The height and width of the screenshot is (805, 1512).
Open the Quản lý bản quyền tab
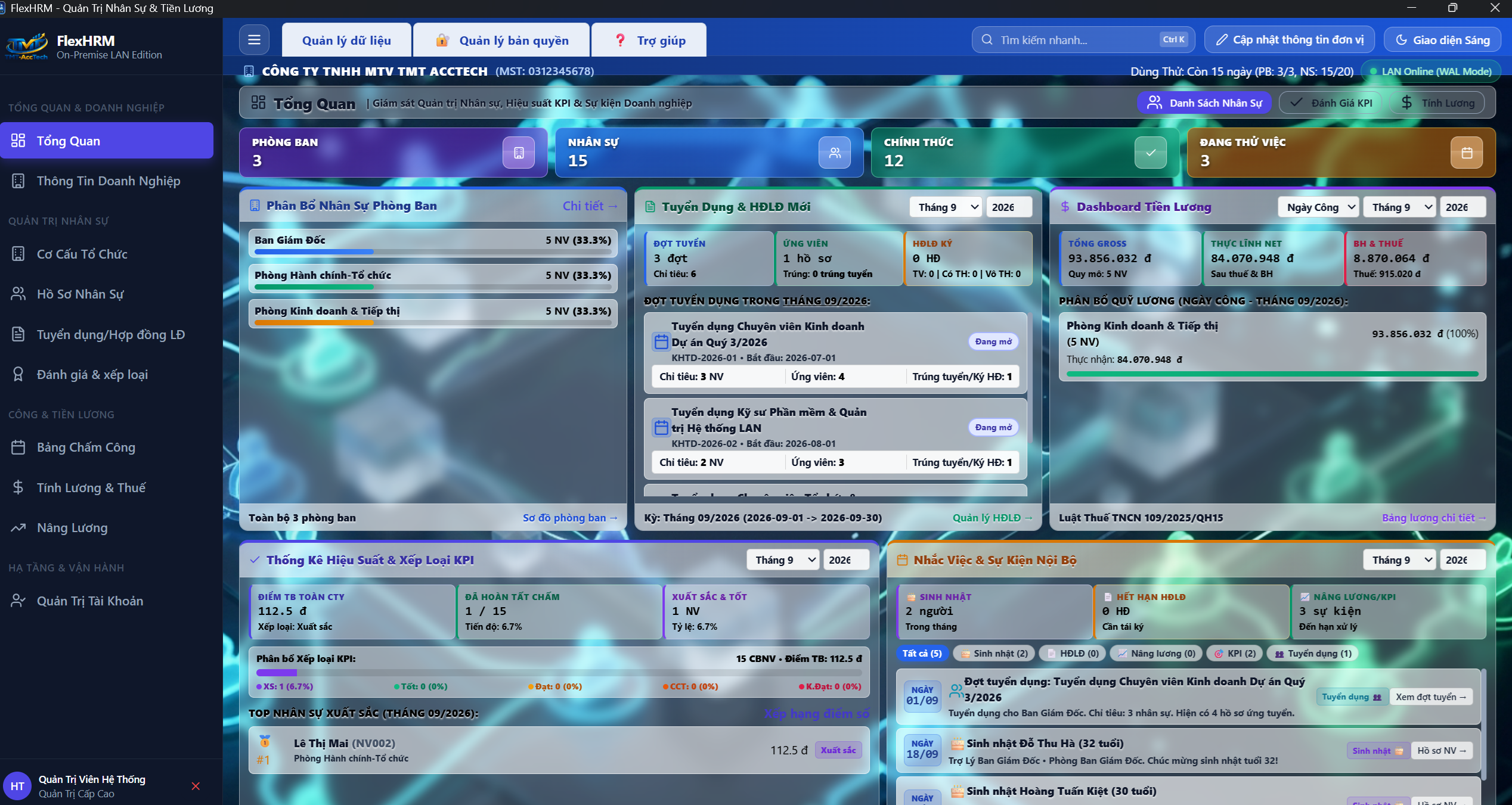tap(501, 40)
